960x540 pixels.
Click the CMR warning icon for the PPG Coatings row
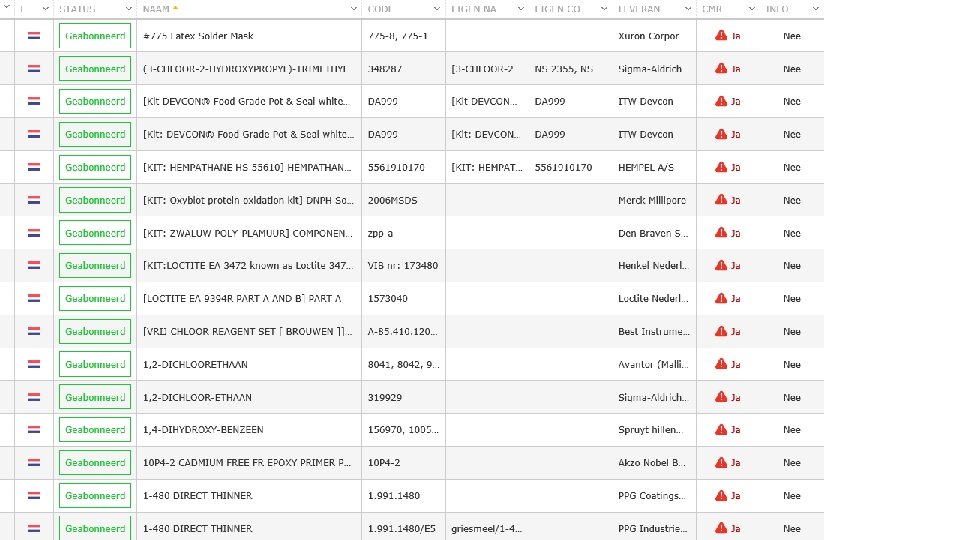click(721, 495)
